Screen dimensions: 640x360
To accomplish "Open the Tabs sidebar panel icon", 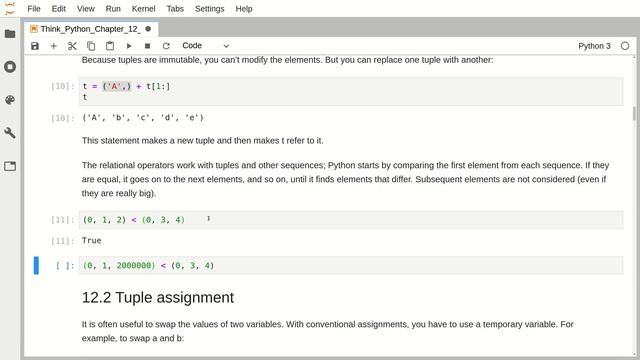I will pyautogui.click(x=10, y=166).
